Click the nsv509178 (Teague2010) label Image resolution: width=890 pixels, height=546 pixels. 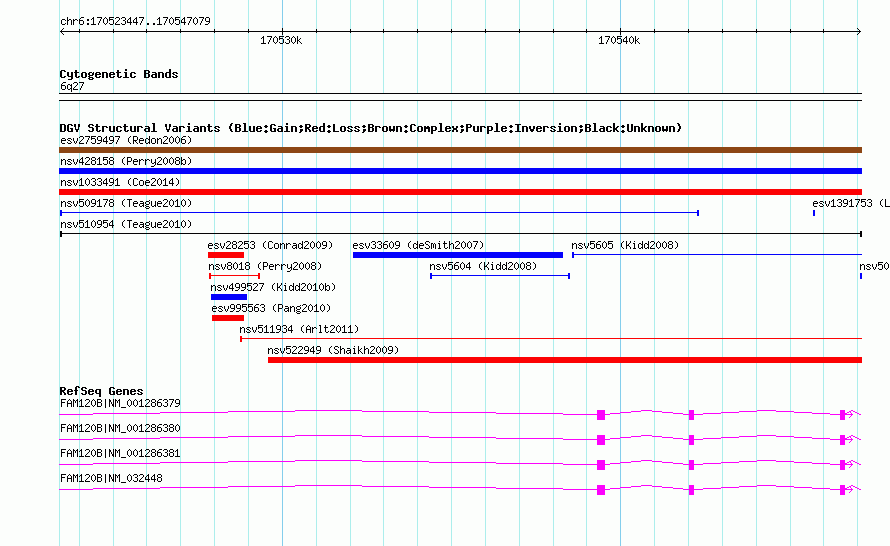tap(126, 203)
